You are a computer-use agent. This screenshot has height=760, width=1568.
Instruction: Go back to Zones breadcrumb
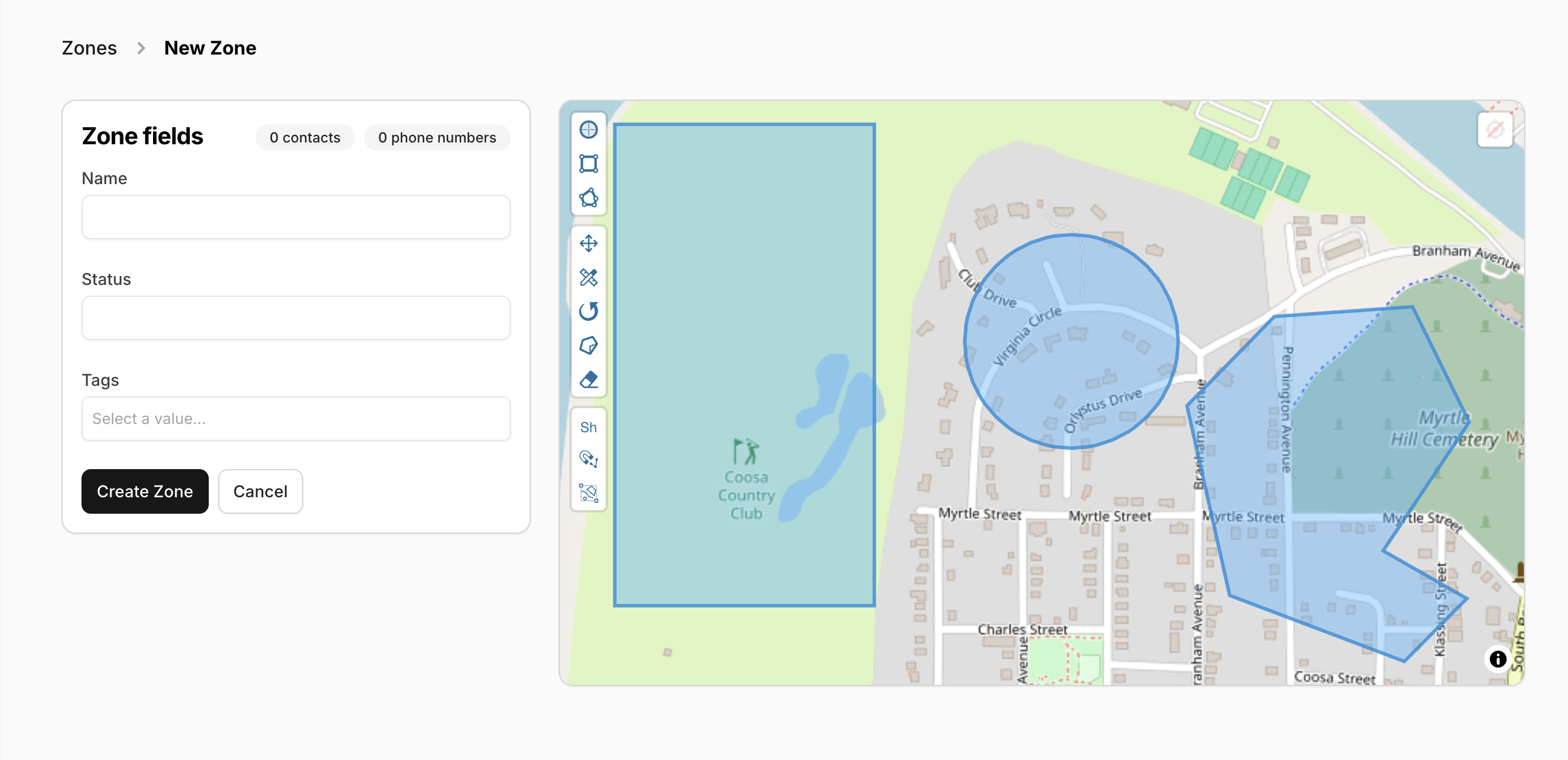click(x=90, y=48)
